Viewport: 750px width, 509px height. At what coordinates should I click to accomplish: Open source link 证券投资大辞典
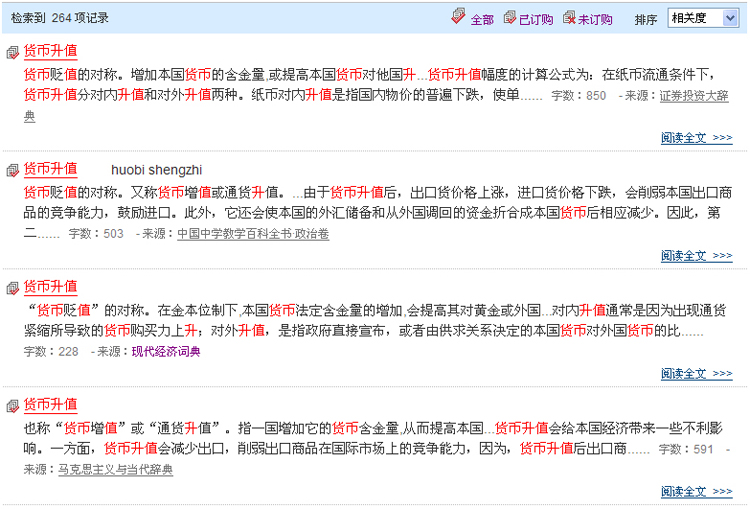[694, 96]
